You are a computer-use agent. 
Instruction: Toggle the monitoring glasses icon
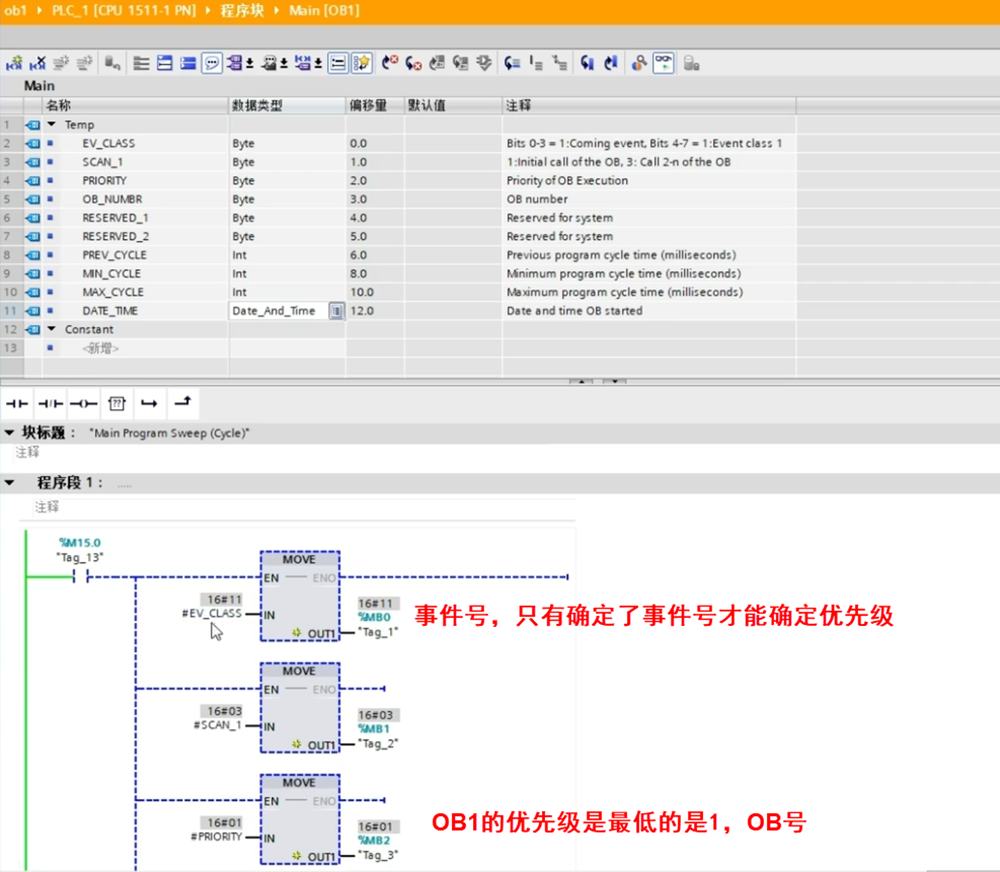tap(663, 63)
